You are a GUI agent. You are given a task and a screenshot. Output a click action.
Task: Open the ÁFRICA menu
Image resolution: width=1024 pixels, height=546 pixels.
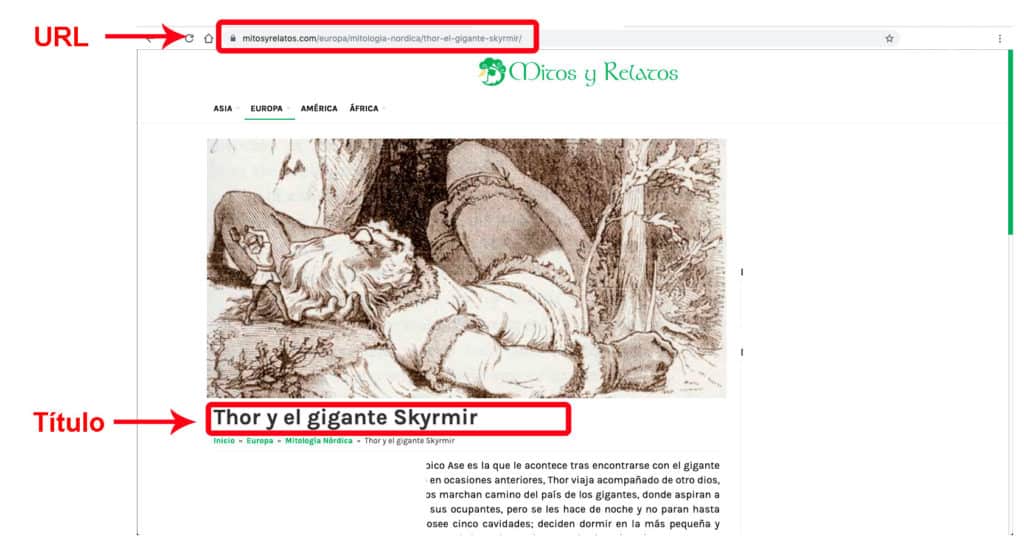[x=364, y=108]
